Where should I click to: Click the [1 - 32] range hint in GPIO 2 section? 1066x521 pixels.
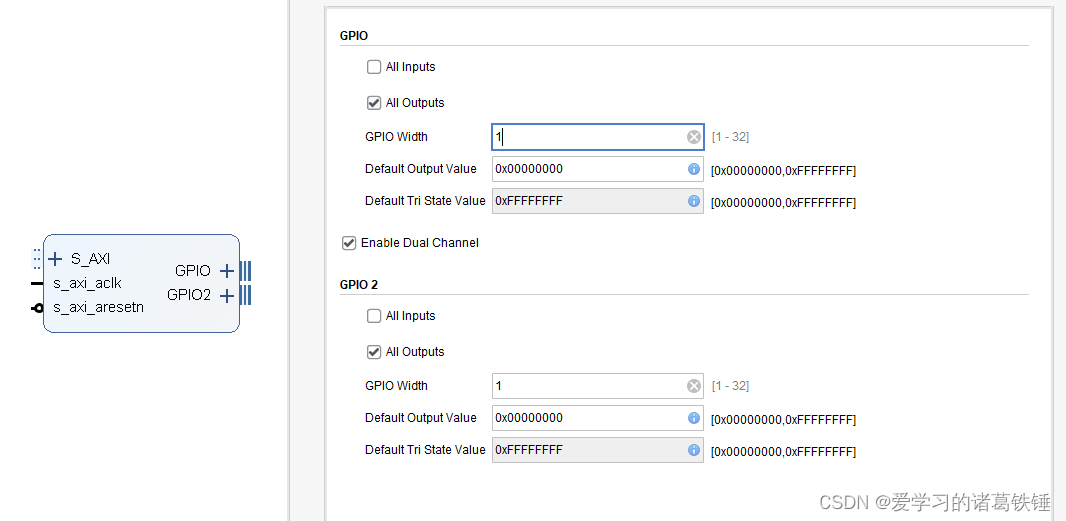coord(730,386)
